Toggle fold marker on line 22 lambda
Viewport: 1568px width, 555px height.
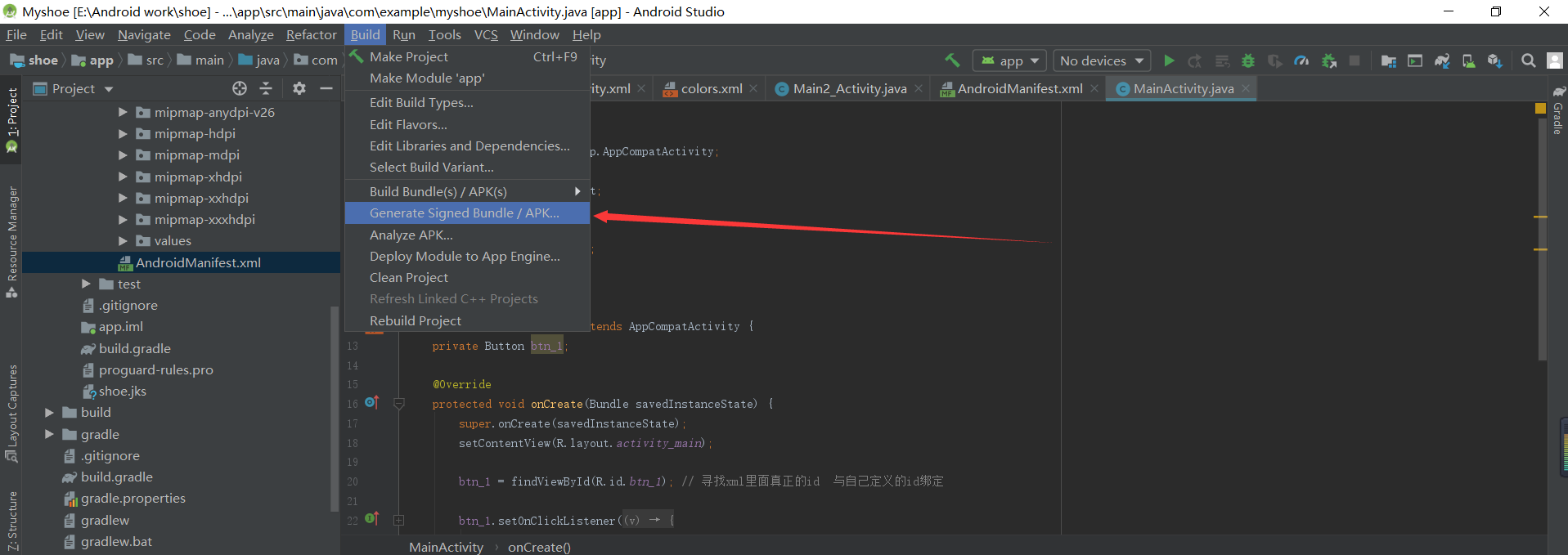point(399,520)
